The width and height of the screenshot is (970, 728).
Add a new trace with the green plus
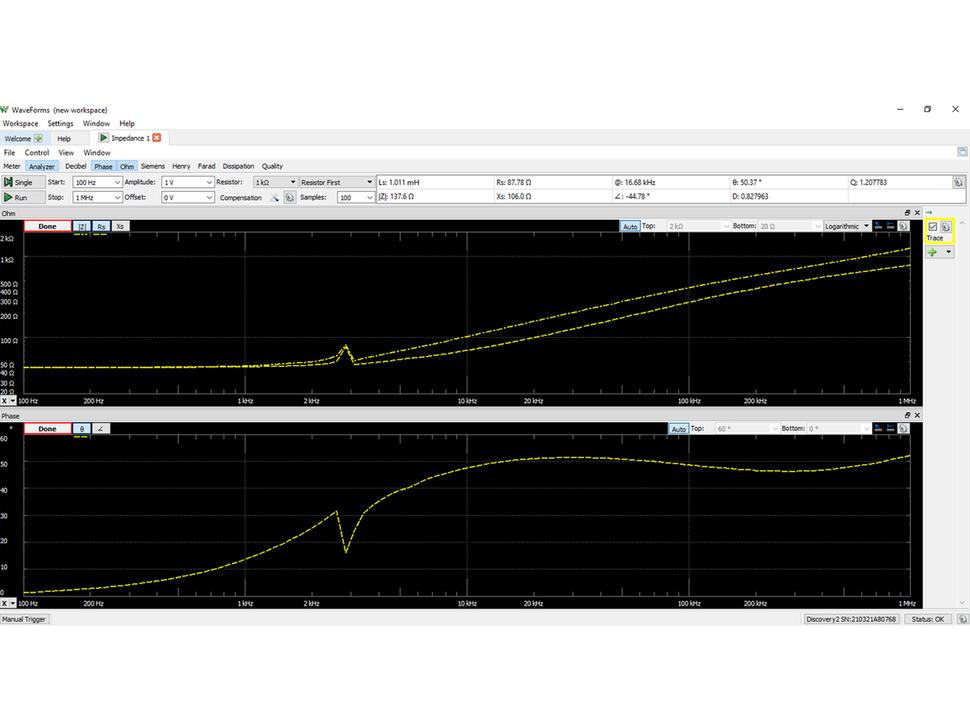(x=932, y=253)
